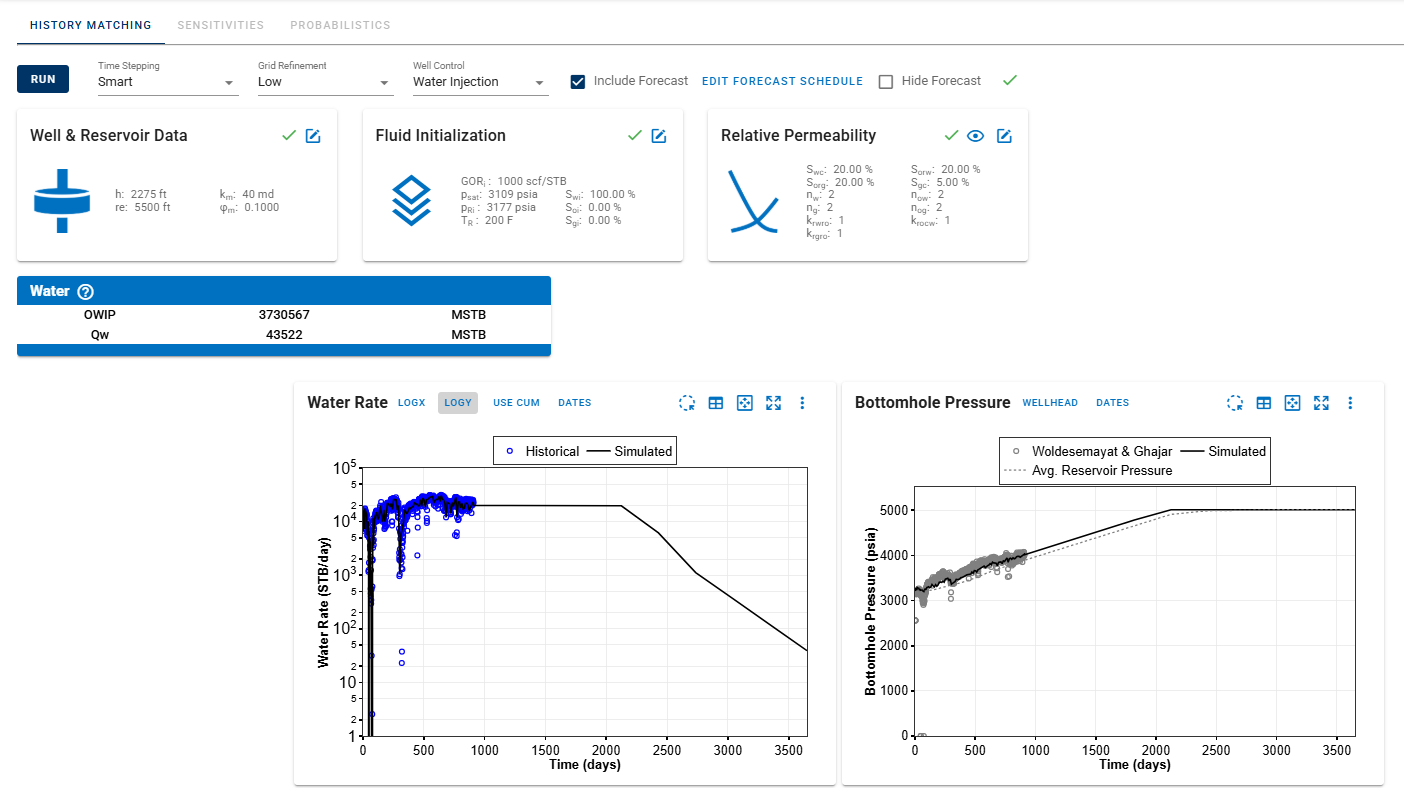View relative permeability curves eye icon
Image resolution: width=1404 pixels, height=798 pixels.
click(x=976, y=136)
